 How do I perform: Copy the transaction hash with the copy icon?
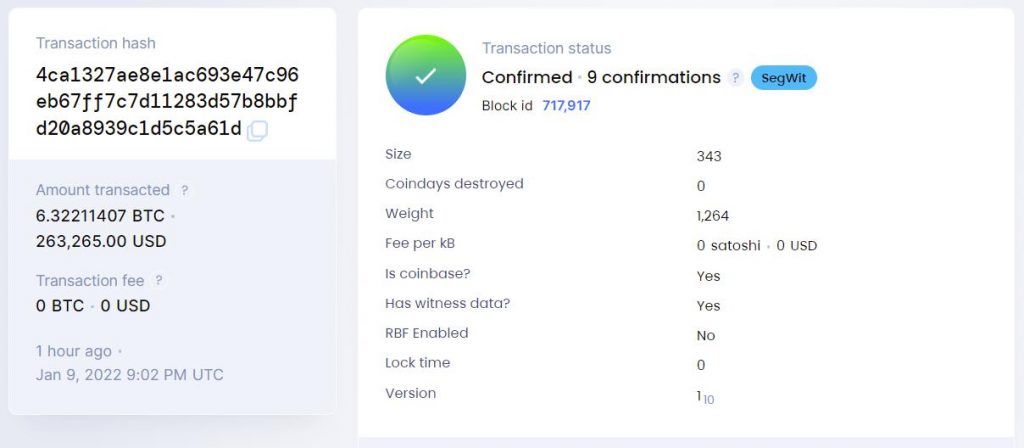(257, 130)
